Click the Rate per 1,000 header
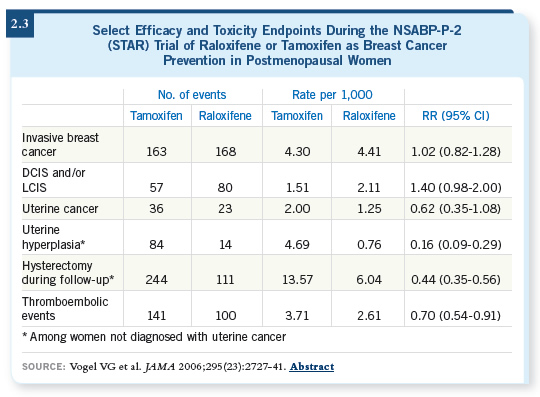 click(x=332, y=95)
